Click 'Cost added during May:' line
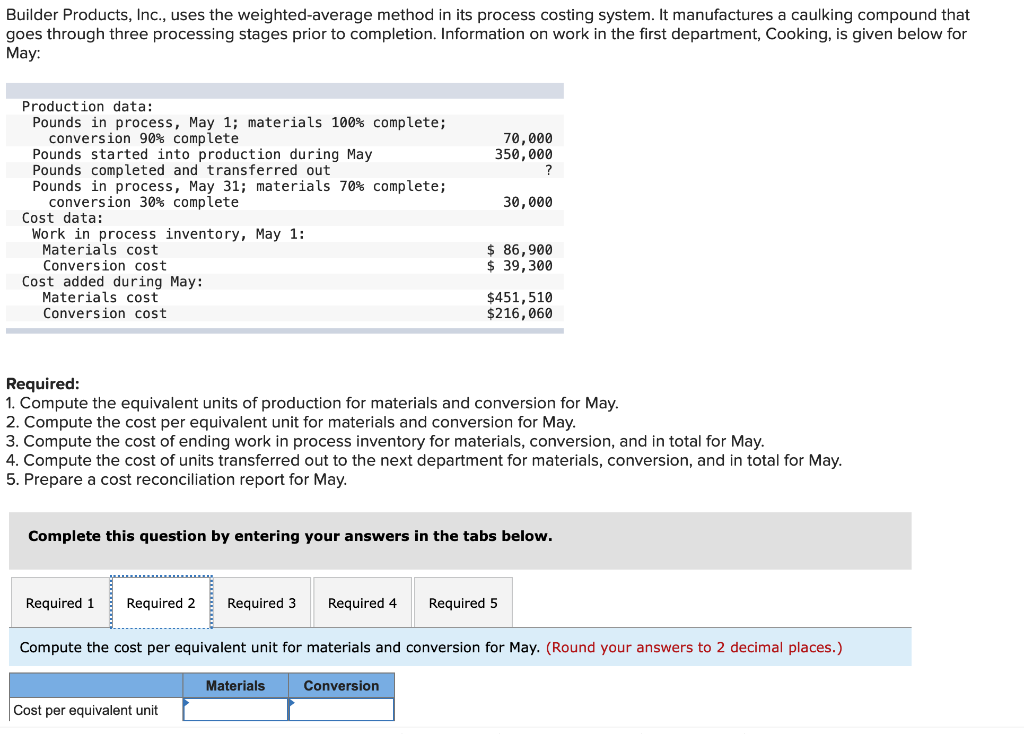The width and height of the screenshot is (1024, 734). (112, 281)
